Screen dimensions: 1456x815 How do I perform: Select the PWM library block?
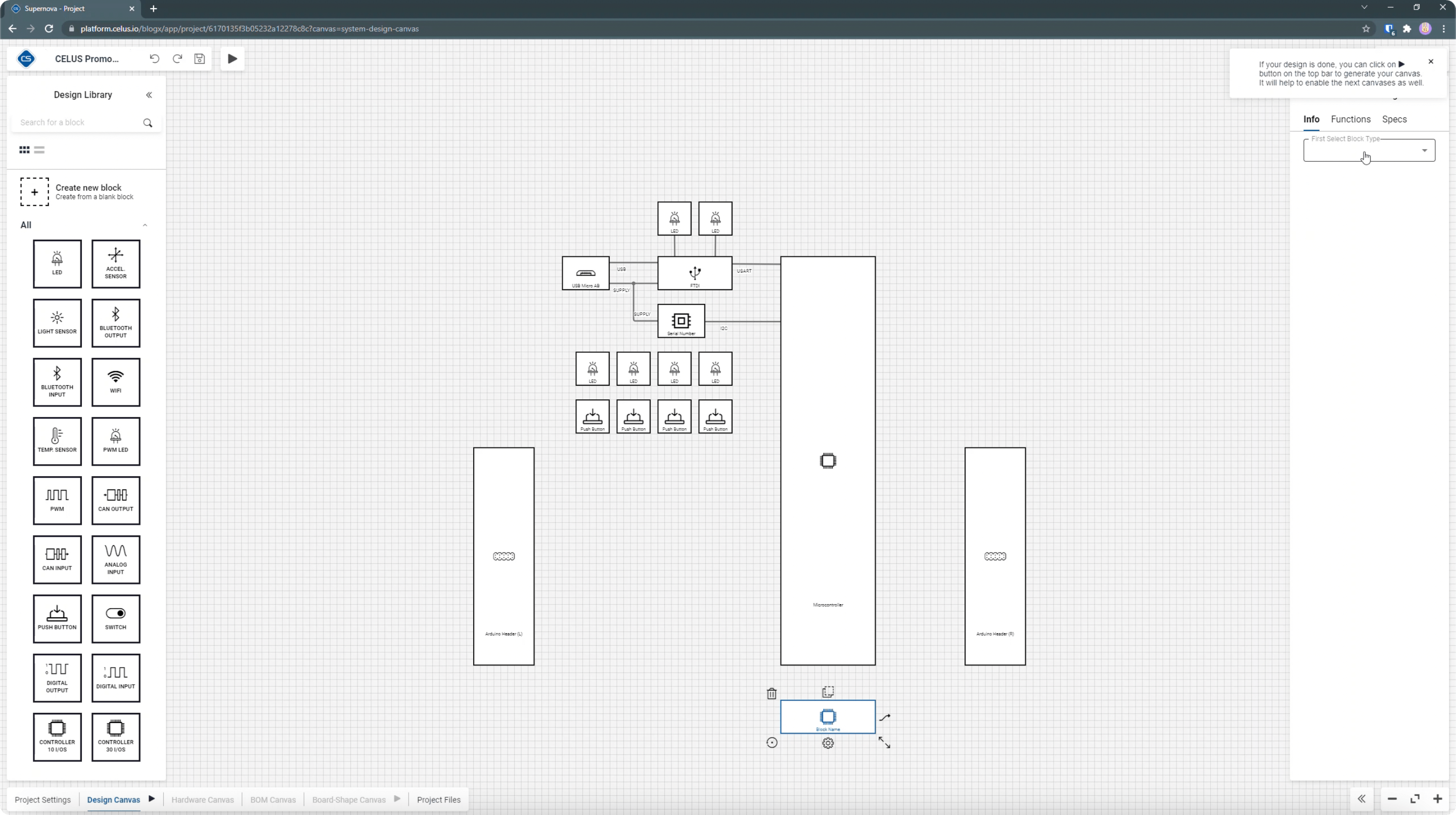click(57, 501)
